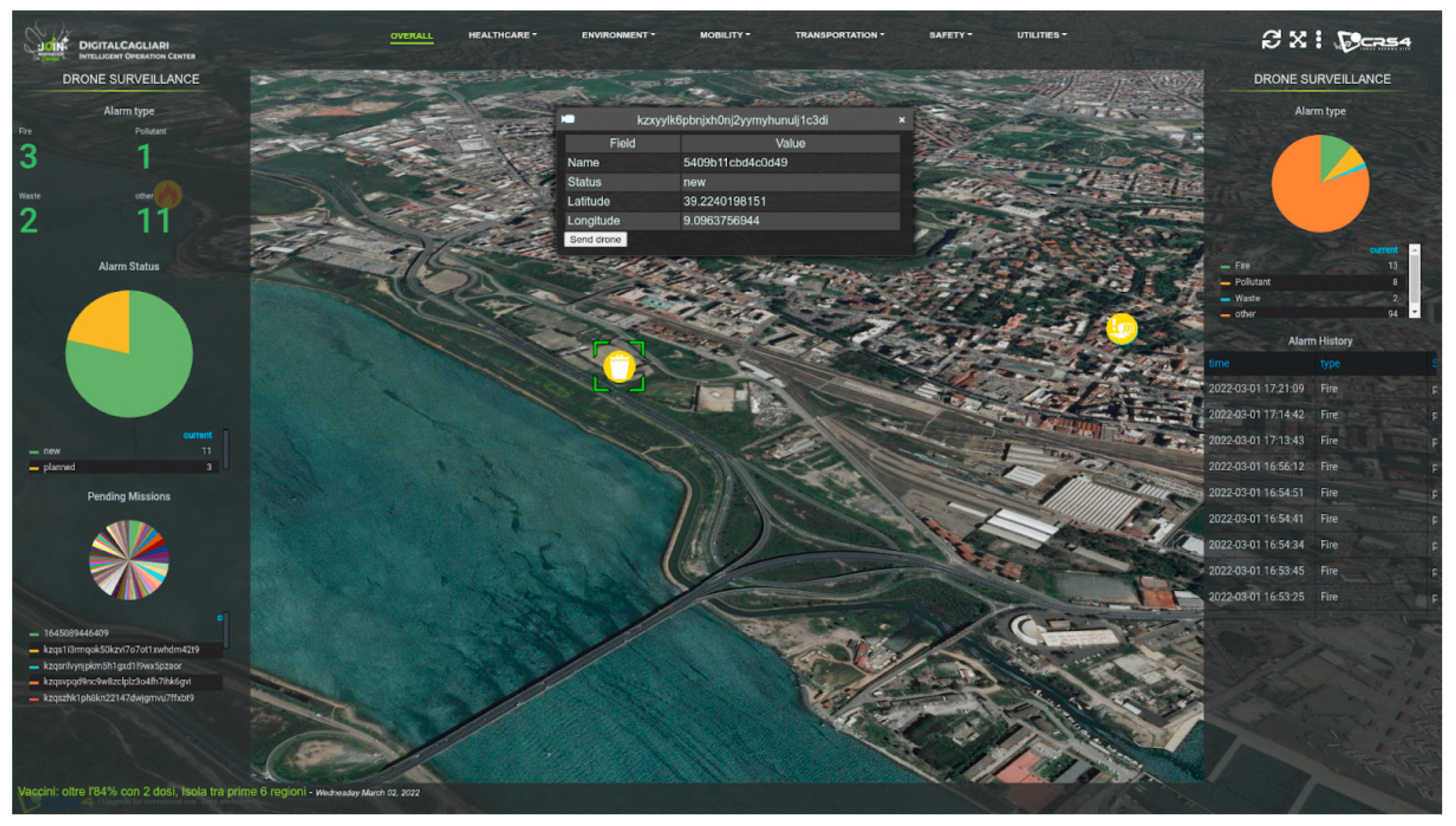Toggle the 'other' alarm type legend entry
The width and height of the screenshot is (1456, 826).
(1245, 314)
